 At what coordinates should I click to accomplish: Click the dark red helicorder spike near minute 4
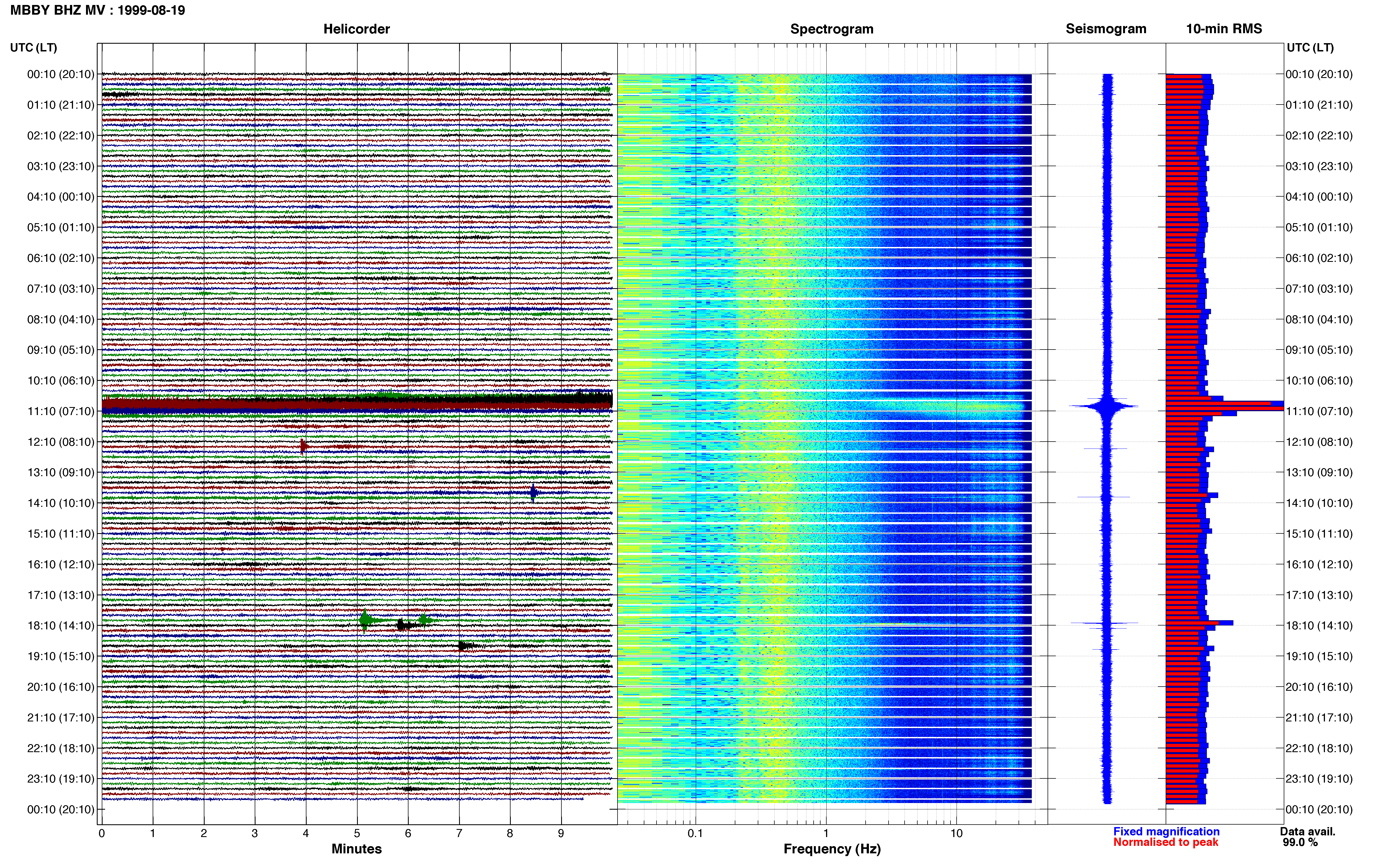coord(304,446)
